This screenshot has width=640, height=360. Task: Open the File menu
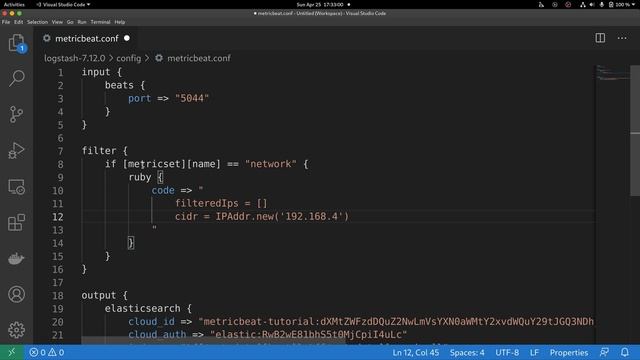[x=6, y=22]
